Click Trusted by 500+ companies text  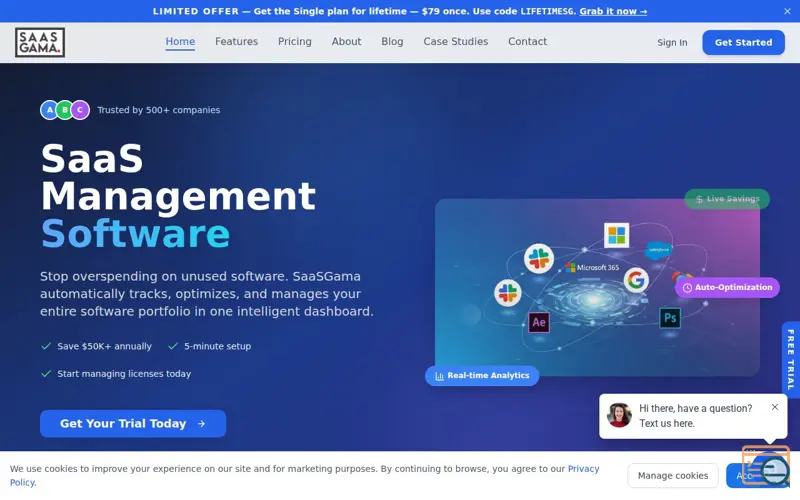pos(159,110)
